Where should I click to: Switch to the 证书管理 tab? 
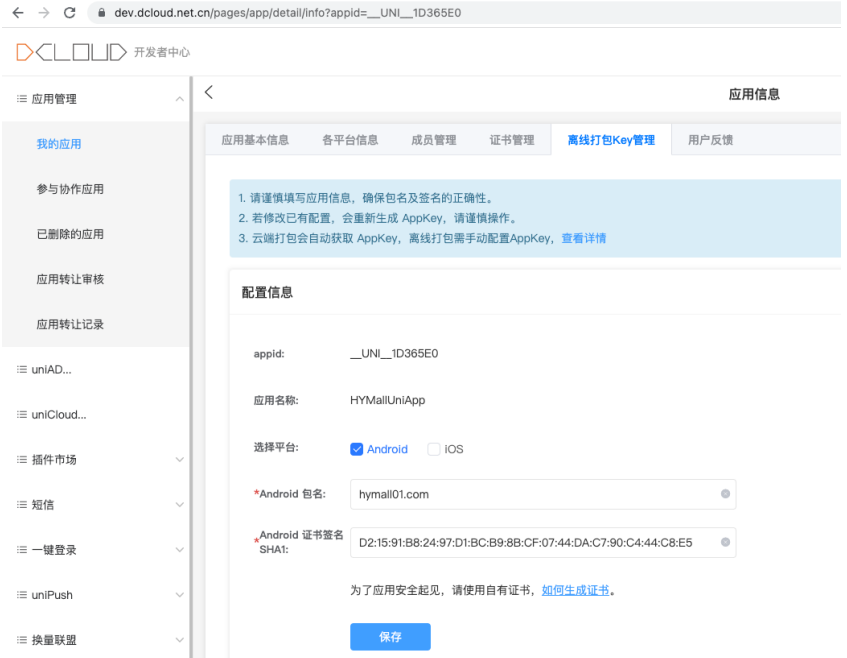click(512, 140)
